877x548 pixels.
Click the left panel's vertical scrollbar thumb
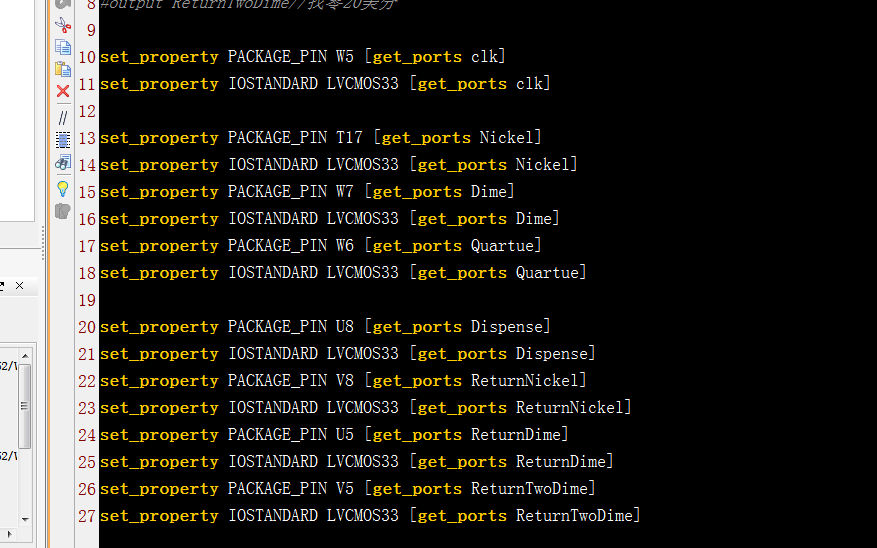tap(24, 405)
